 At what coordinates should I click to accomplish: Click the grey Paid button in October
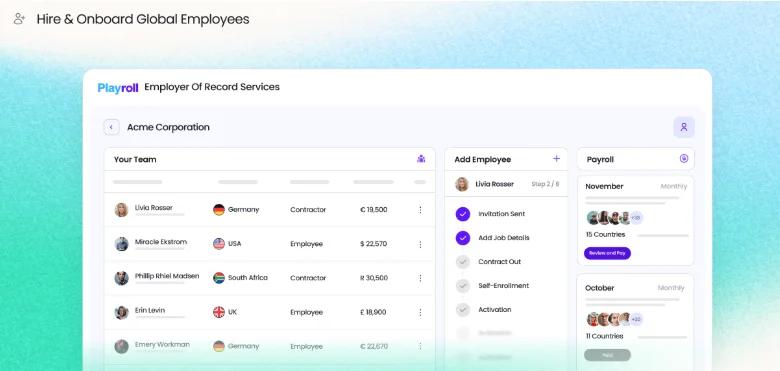point(607,355)
